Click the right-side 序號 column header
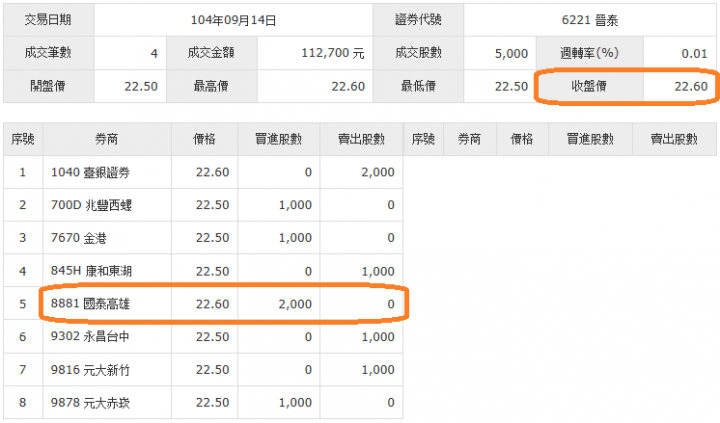The image size is (720, 423). click(x=423, y=139)
